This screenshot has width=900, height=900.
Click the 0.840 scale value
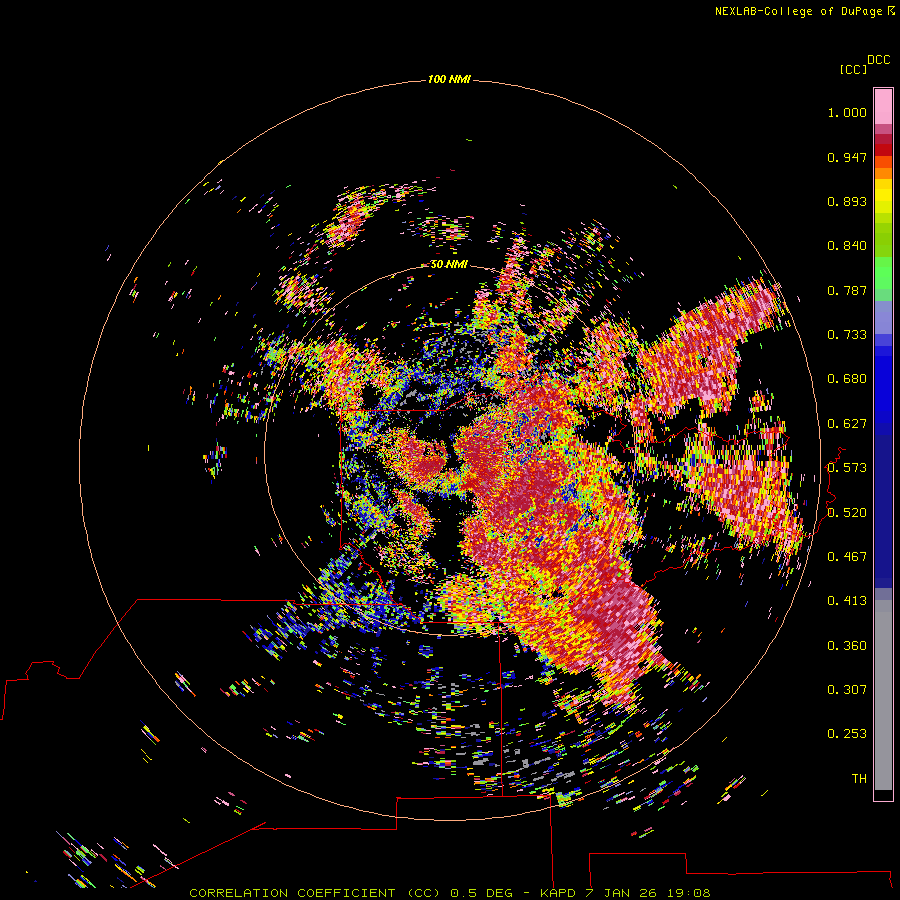(847, 246)
